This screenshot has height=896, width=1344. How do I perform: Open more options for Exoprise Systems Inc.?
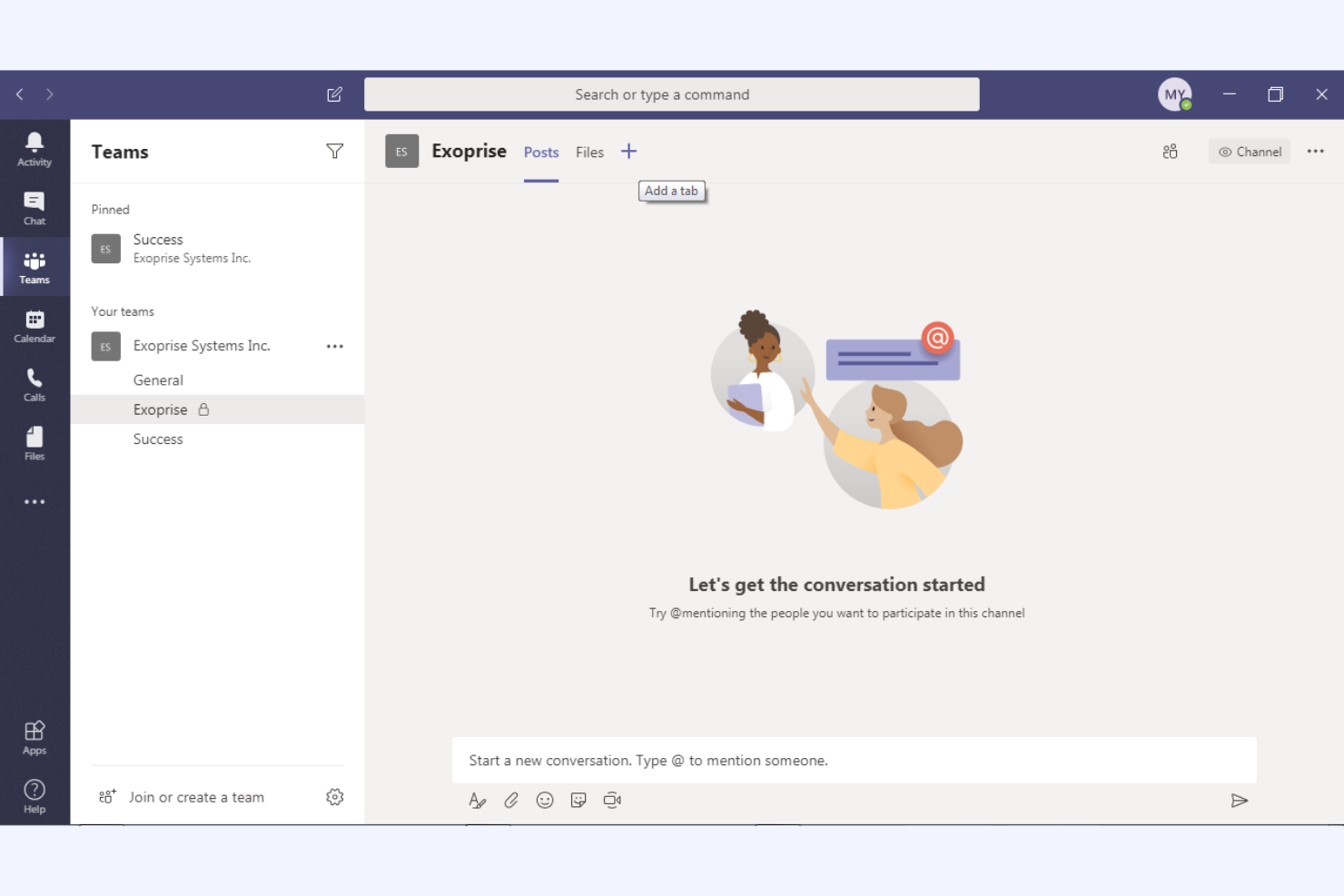[x=334, y=346]
